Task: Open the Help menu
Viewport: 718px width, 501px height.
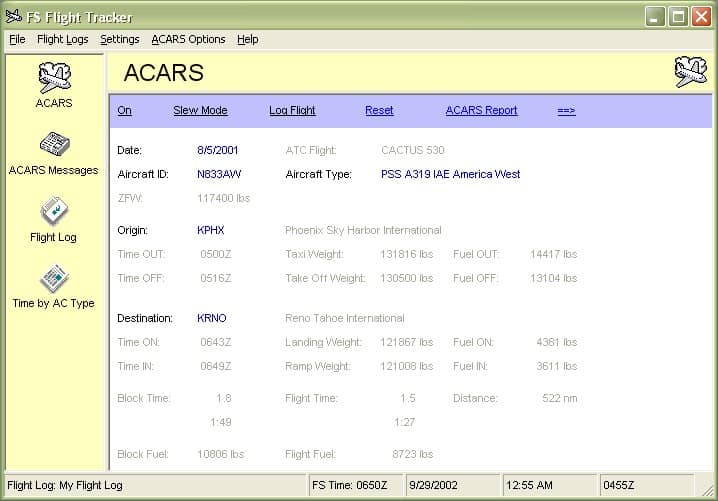Action: (247, 39)
